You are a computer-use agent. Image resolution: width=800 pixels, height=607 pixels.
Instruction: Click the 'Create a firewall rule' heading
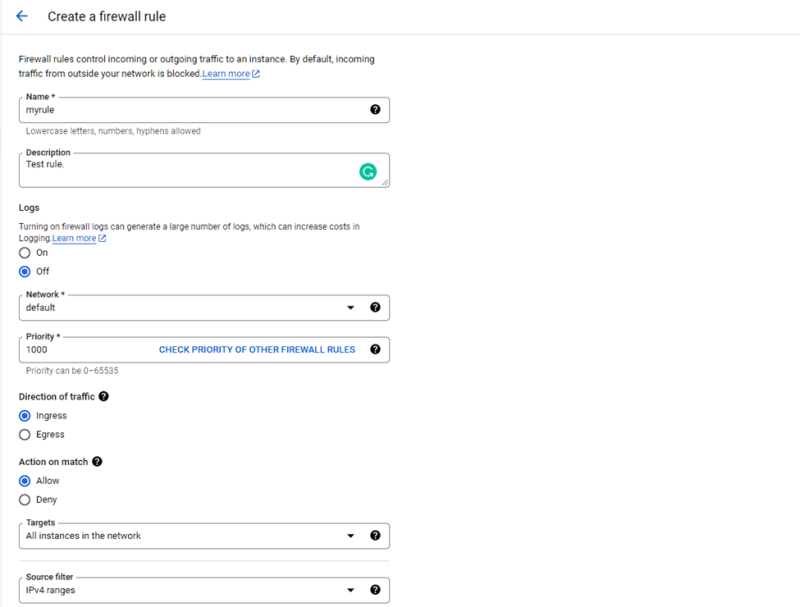107,16
